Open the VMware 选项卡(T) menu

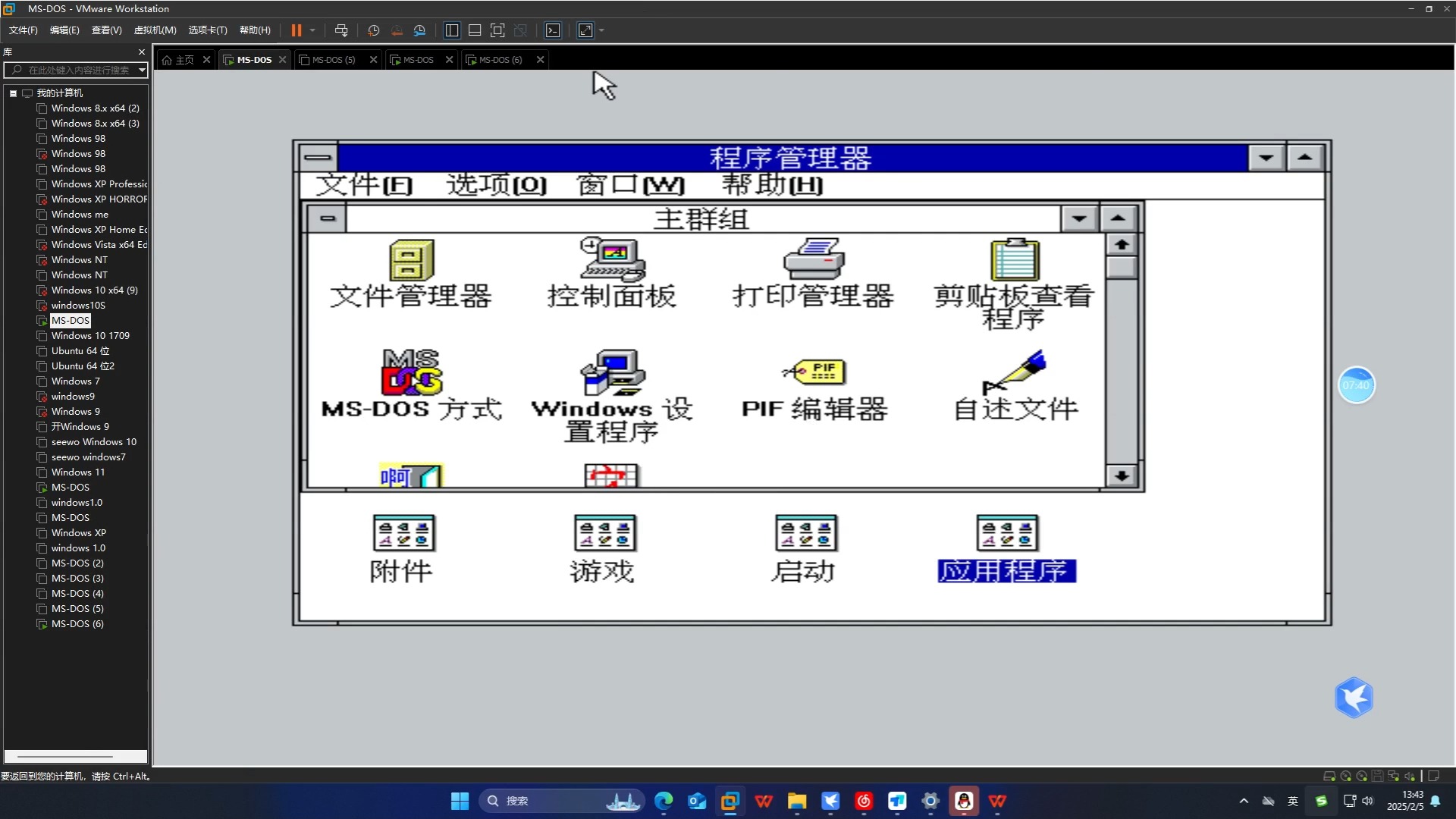(208, 30)
